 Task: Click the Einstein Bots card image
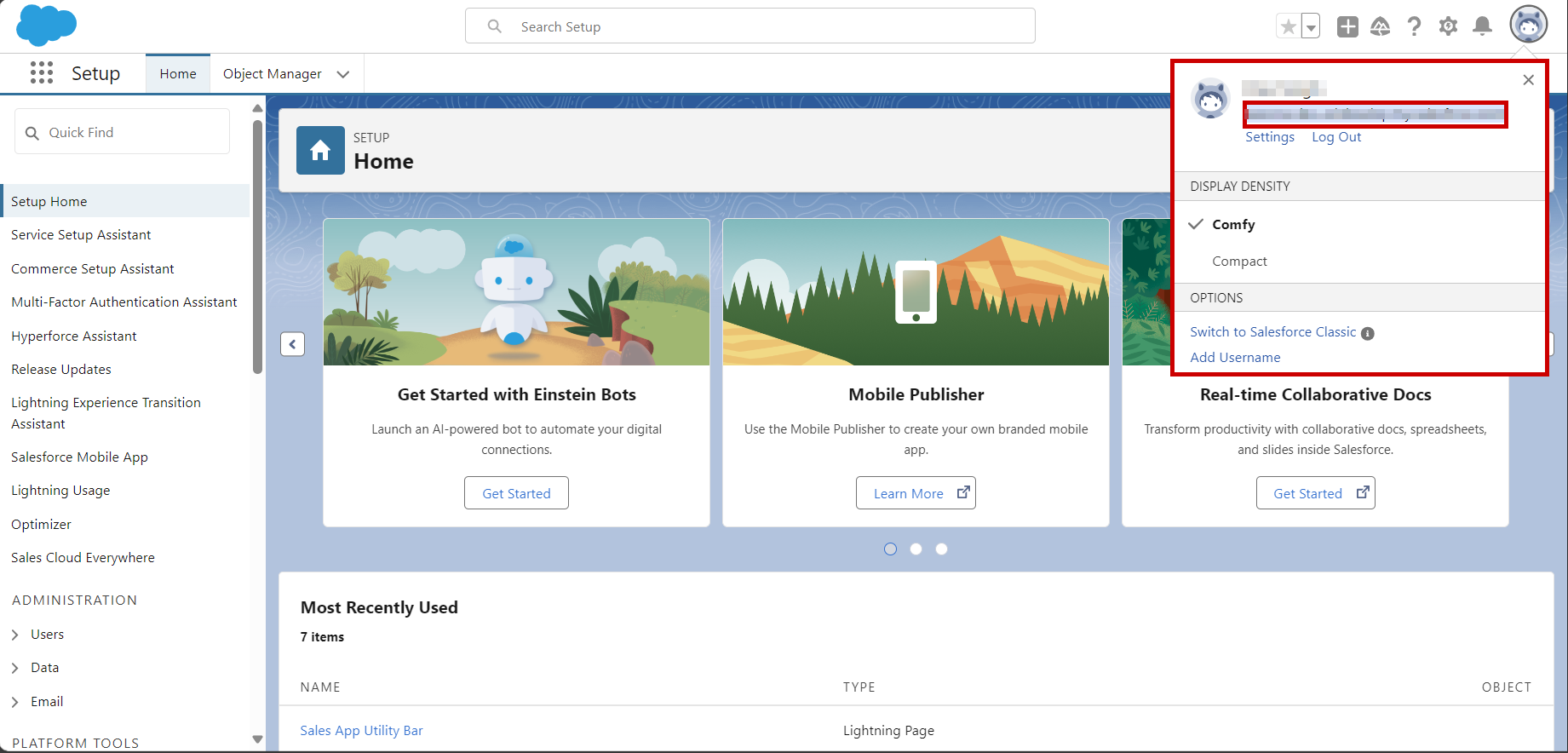[516, 292]
